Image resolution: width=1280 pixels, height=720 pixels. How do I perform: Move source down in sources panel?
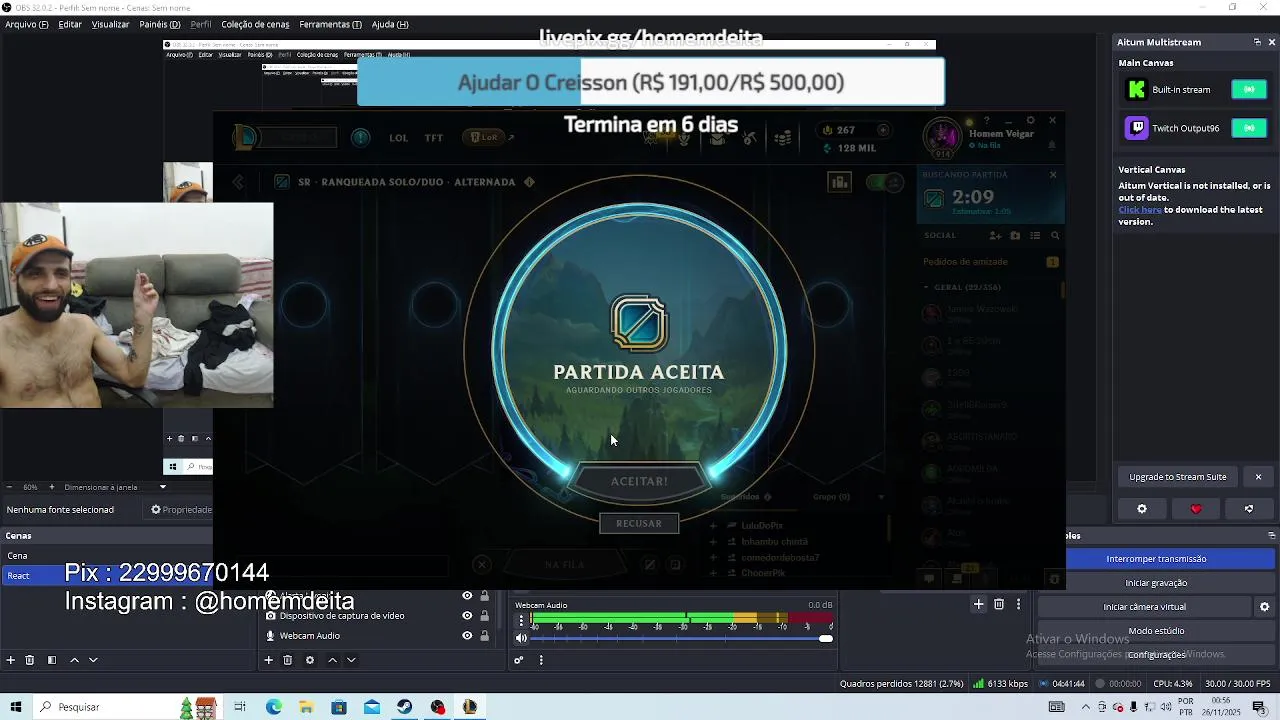pyautogui.click(x=351, y=660)
